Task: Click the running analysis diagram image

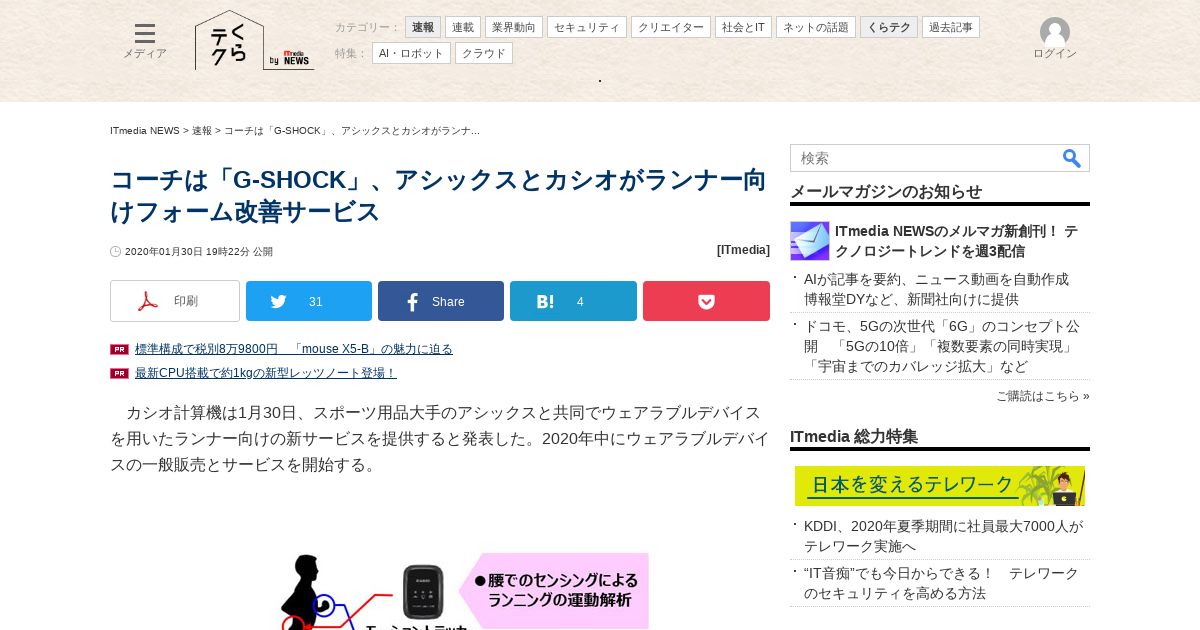Action: click(464, 590)
